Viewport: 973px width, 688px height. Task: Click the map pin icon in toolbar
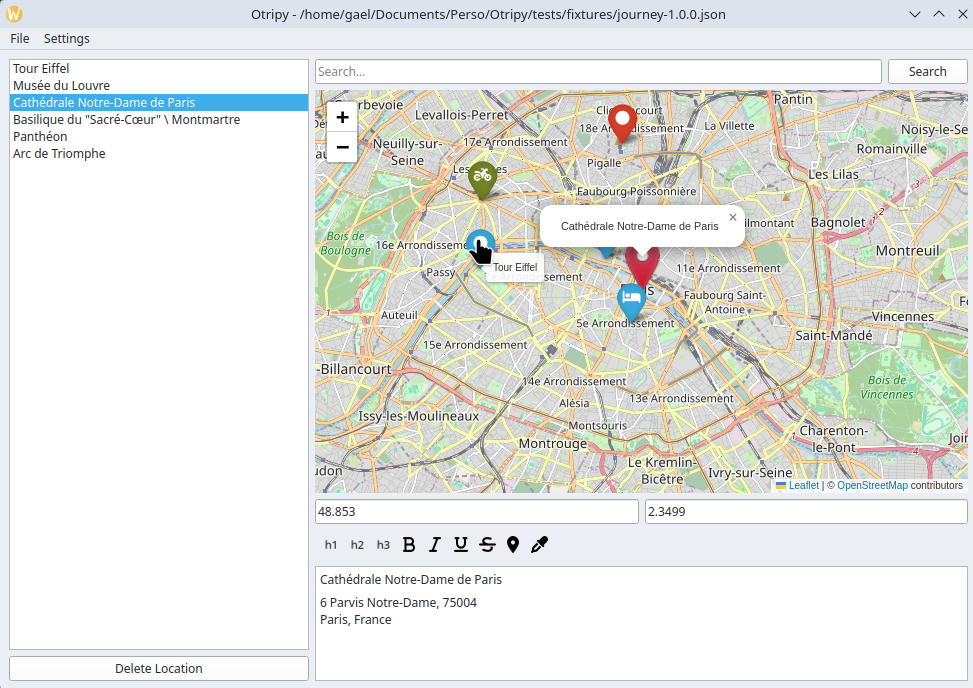click(x=513, y=545)
